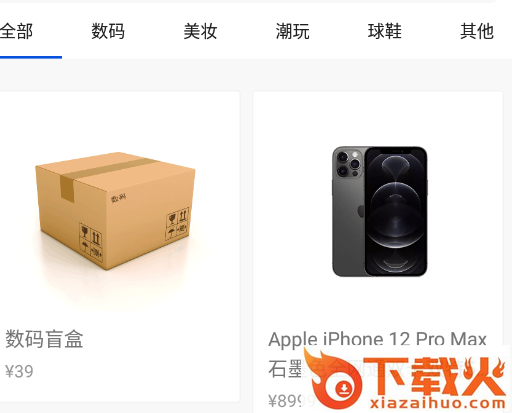Click the brown tape strip on the box
The image size is (512, 413).
(x=100, y=175)
